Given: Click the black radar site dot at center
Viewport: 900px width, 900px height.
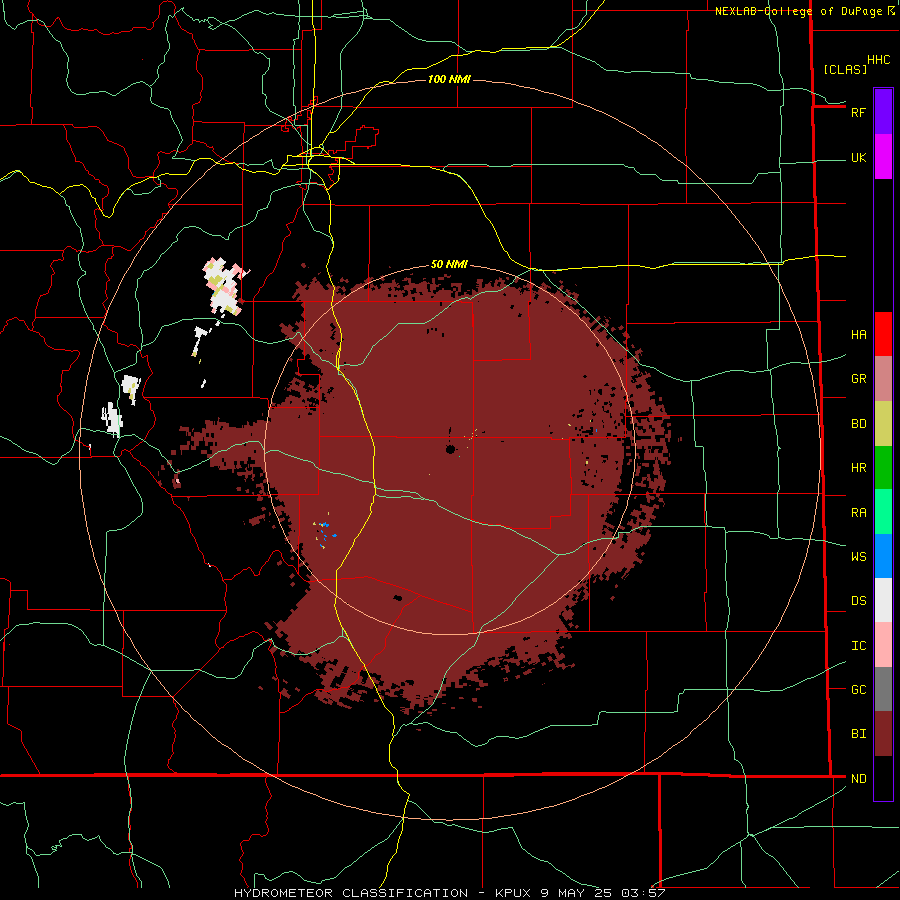Looking at the screenshot, I should (451, 449).
